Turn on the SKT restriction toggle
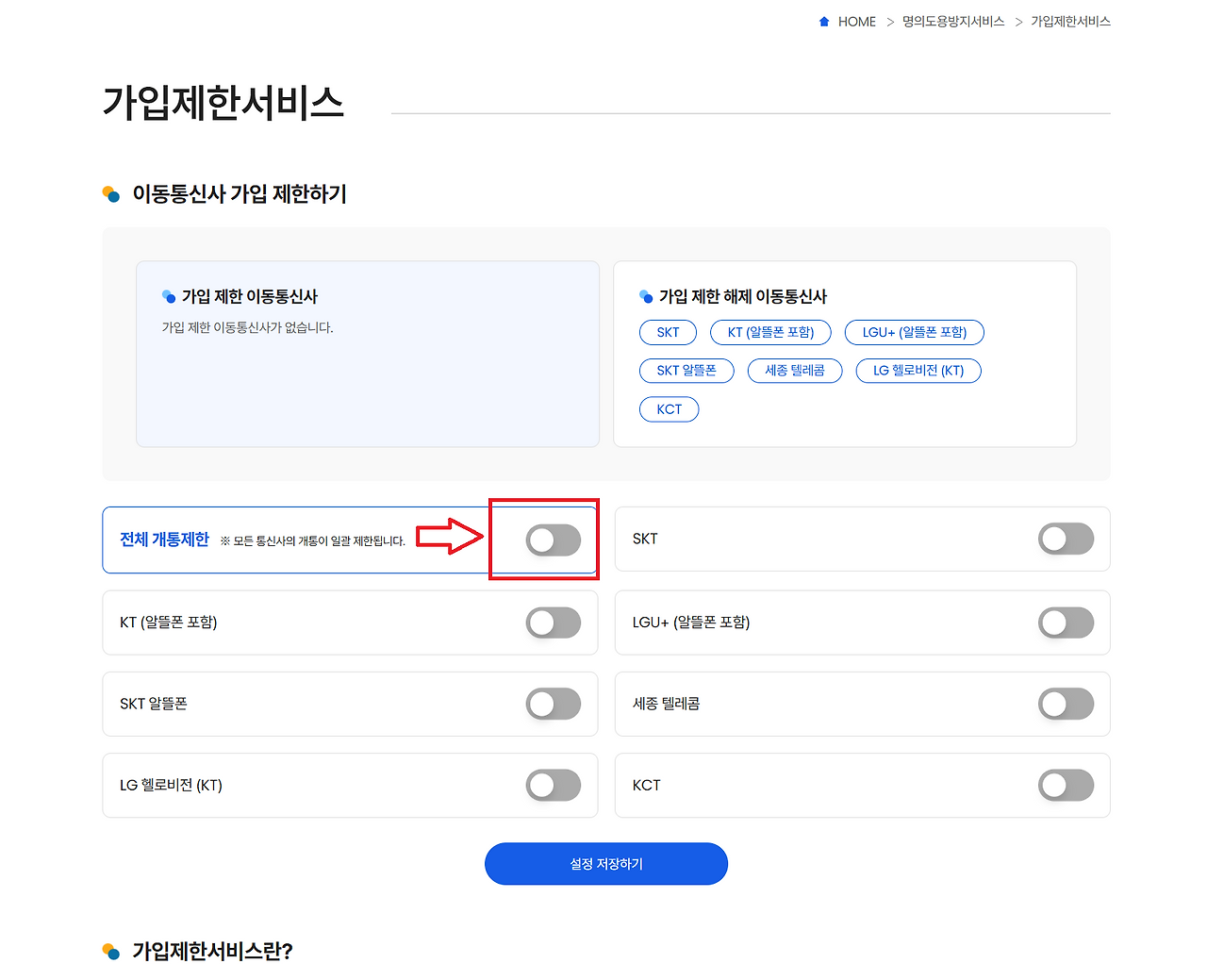Viewport: 1207px width, 980px height. 1066,539
